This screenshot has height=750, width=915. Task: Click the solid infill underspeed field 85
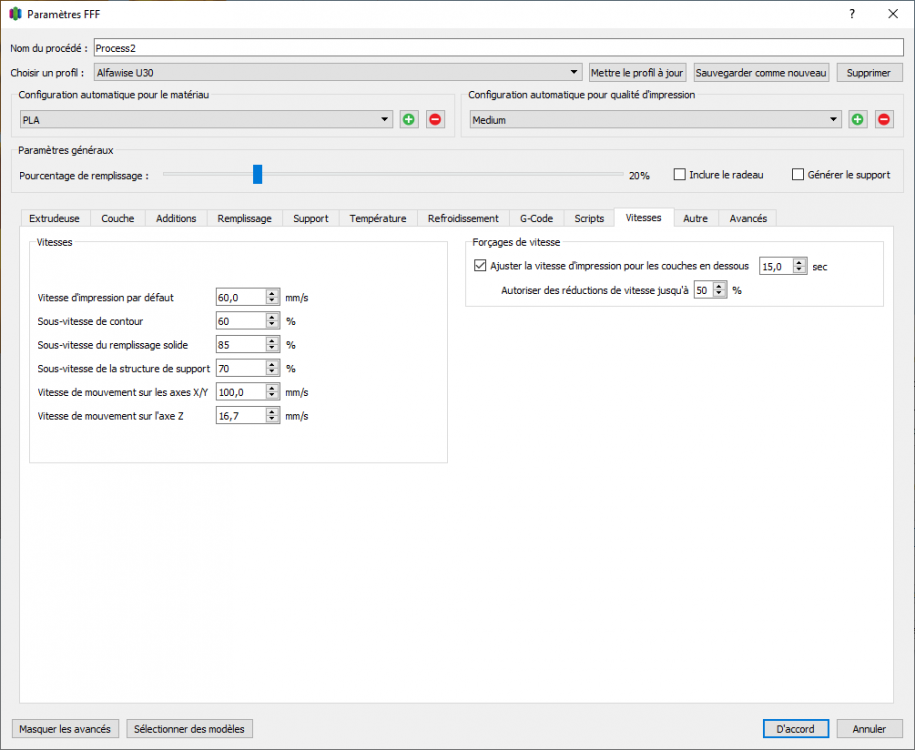click(x=241, y=344)
